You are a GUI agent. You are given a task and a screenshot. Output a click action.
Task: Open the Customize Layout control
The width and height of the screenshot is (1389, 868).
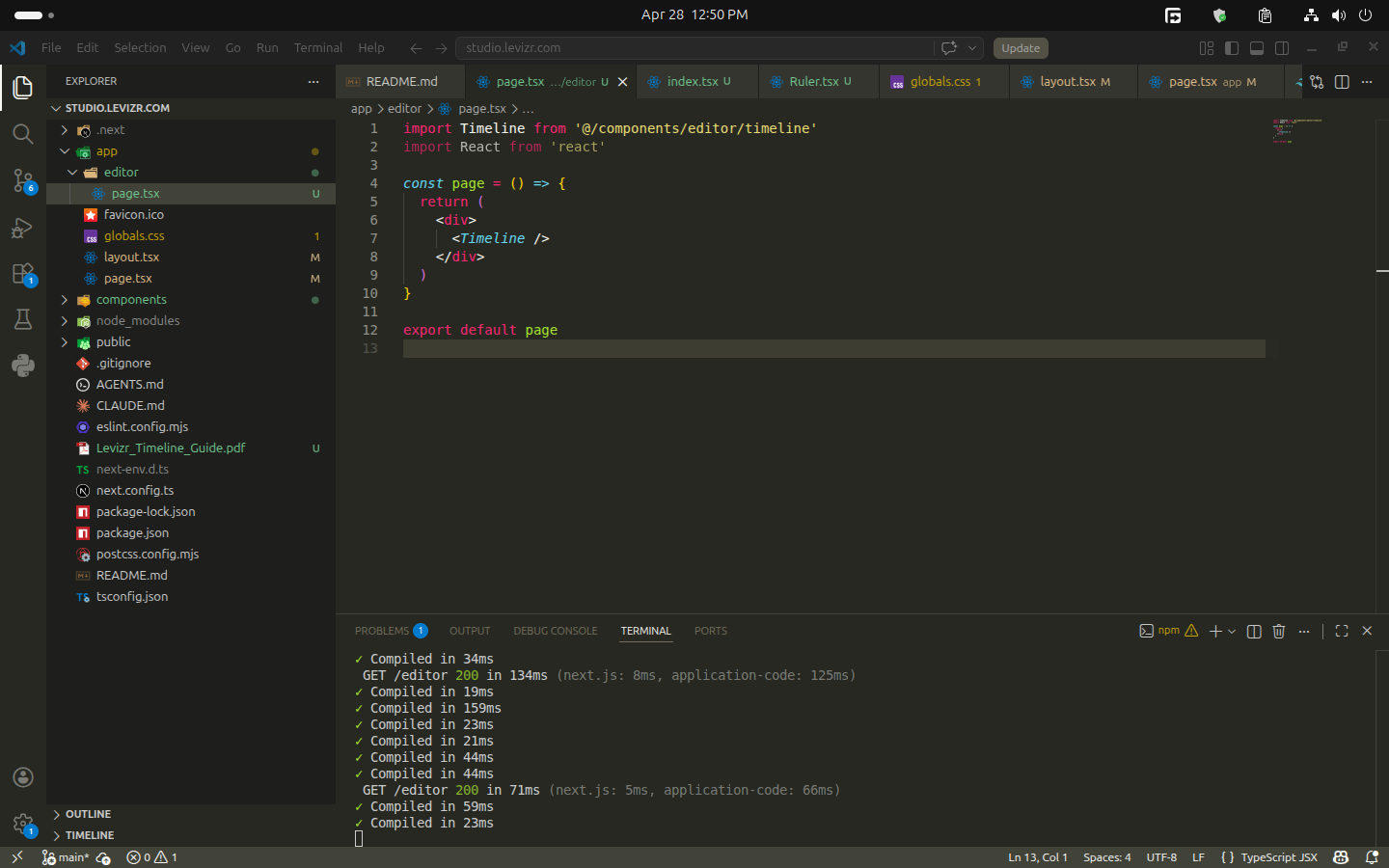1207,48
